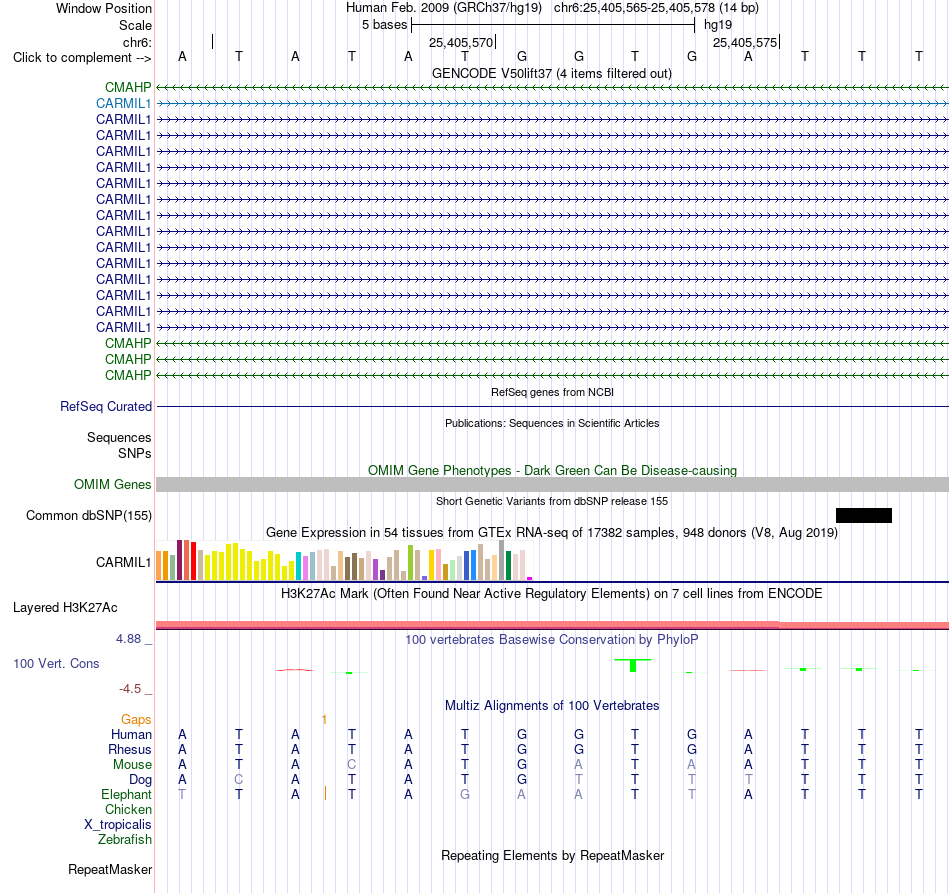Click the 'Window Position' label

(x=104, y=8)
